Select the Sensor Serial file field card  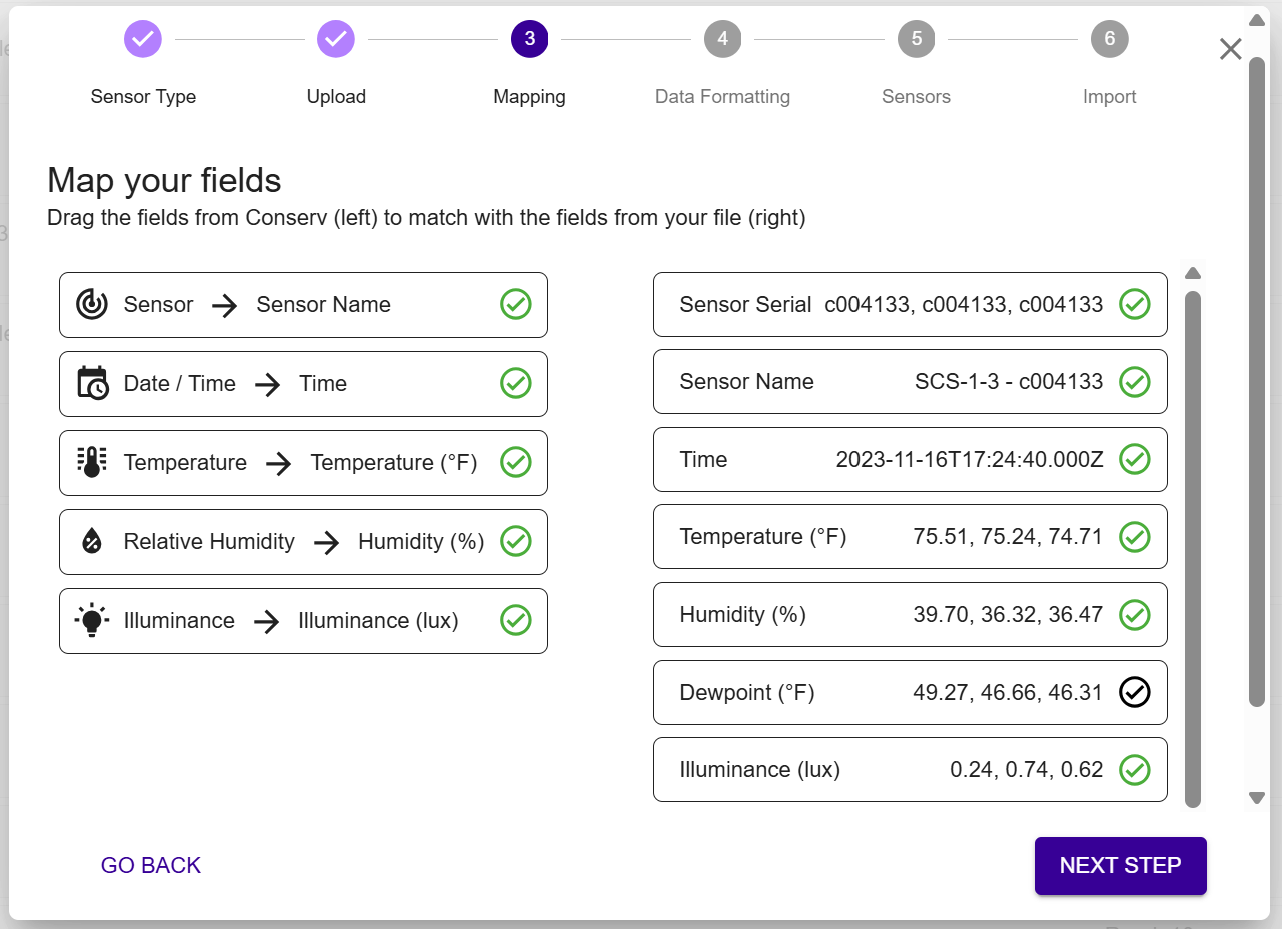[910, 304]
